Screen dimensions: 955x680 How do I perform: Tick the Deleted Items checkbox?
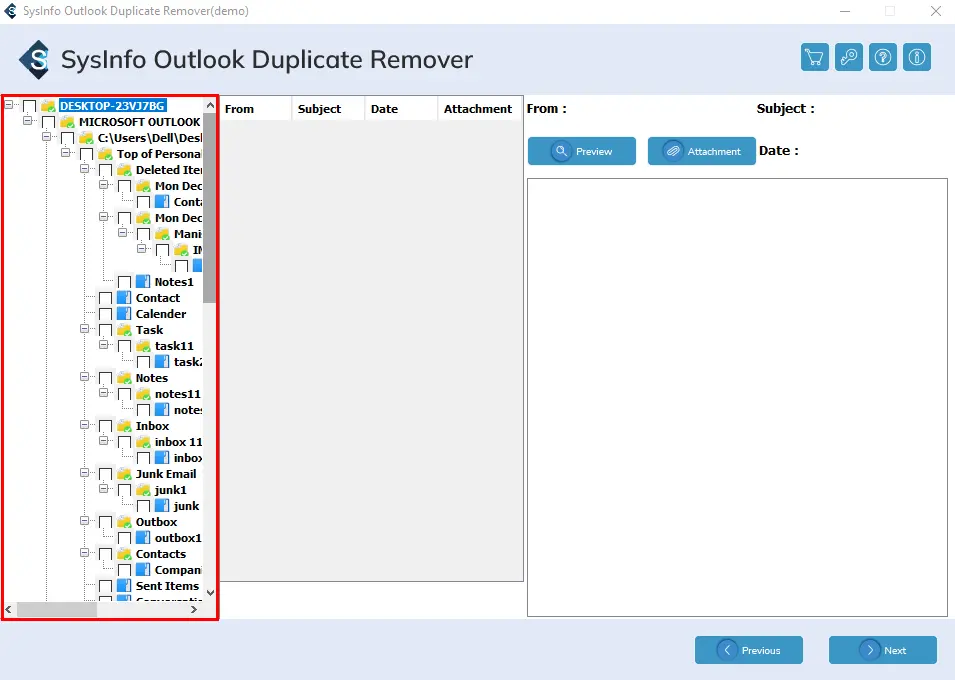point(105,171)
